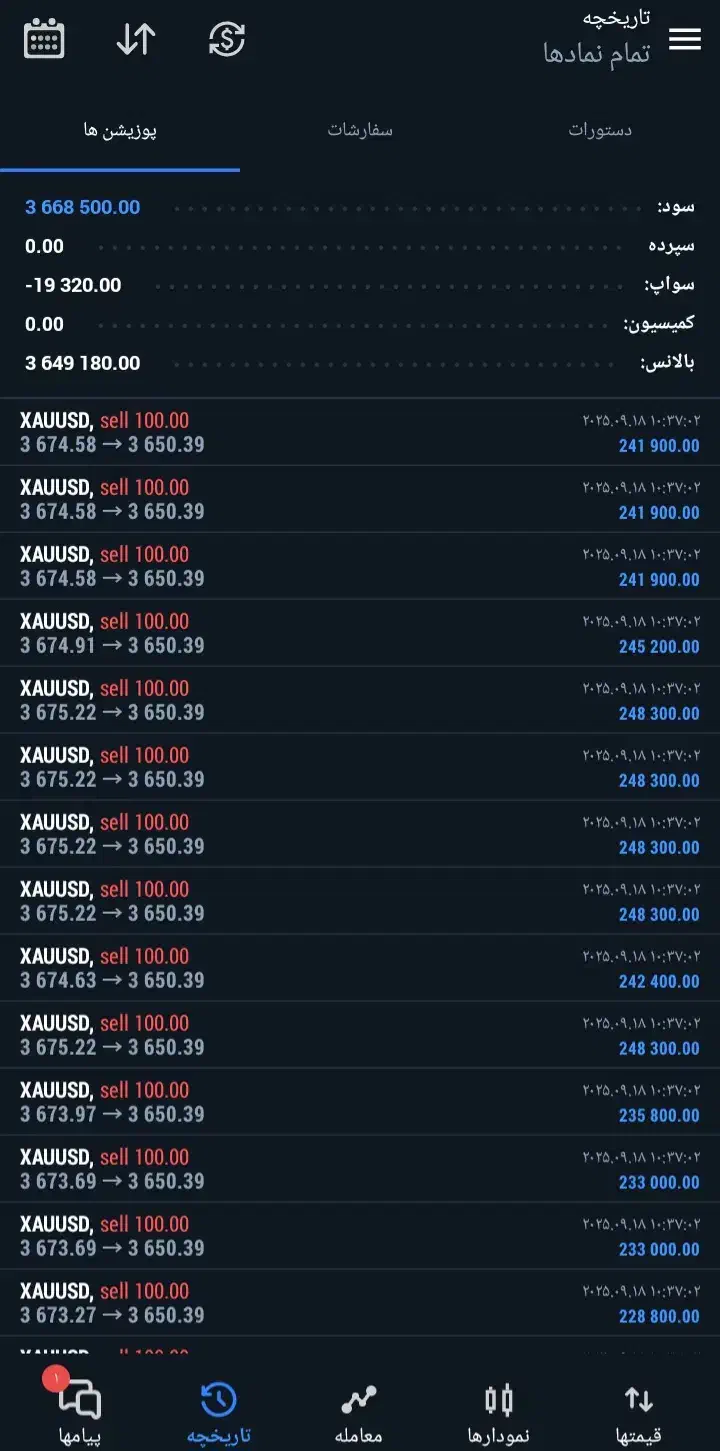Switch to the دستورات (Deals) tab
Image resolution: width=720 pixels, height=1451 pixels.
(600, 130)
